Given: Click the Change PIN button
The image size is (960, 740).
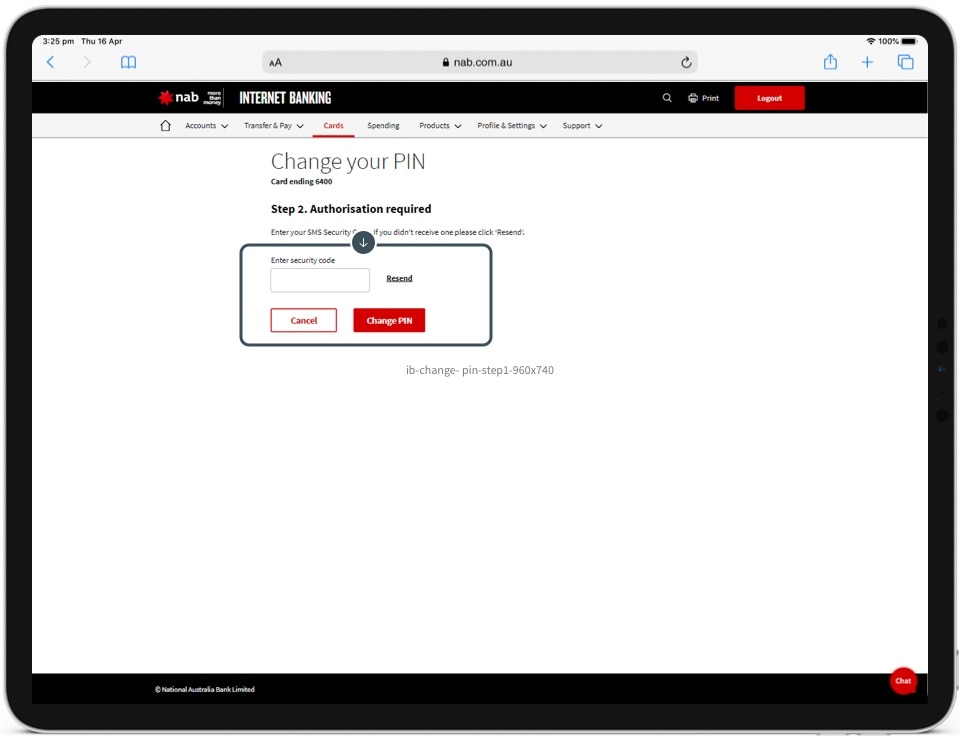Looking at the screenshot, I should (388, 320).
